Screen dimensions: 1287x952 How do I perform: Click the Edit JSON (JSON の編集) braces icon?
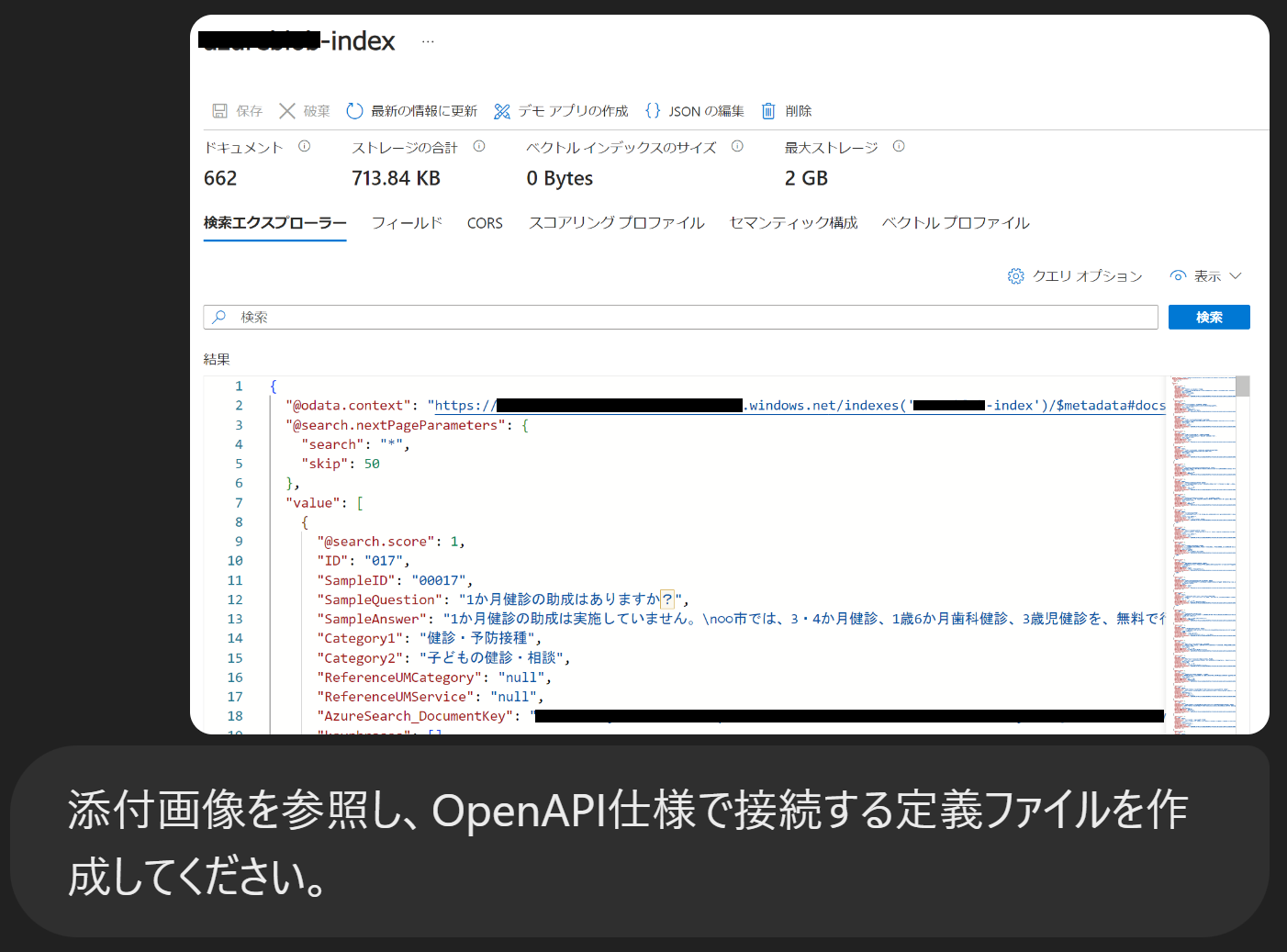click(x=653, y=111)
